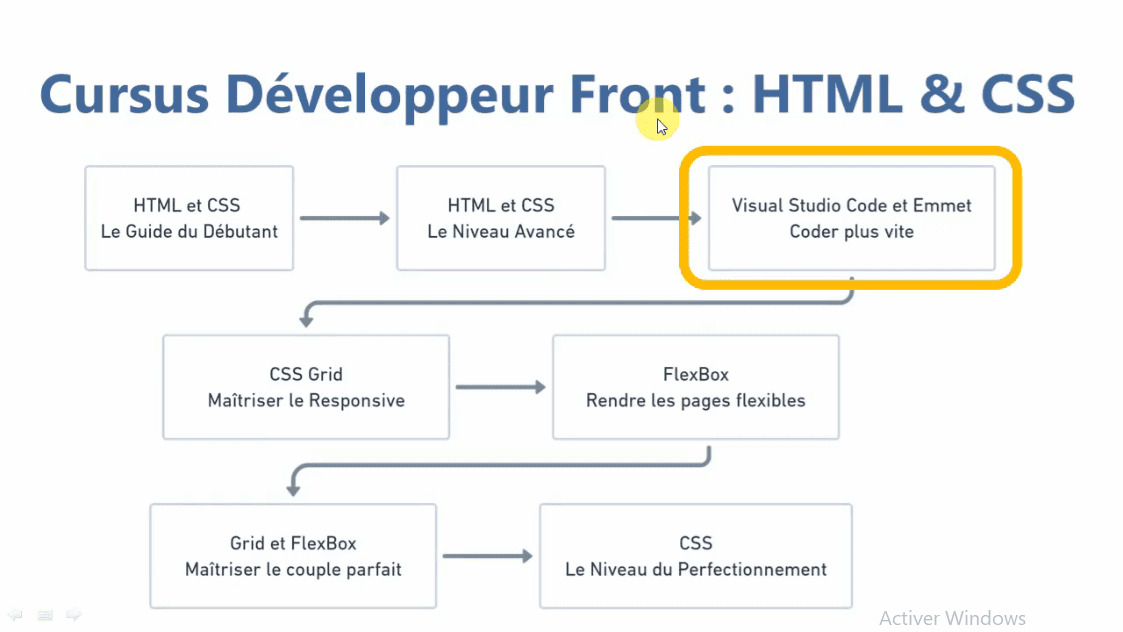Select Grid et FlexBox couple parfait box
This screenshot has width=1123, height=632.
293,556
